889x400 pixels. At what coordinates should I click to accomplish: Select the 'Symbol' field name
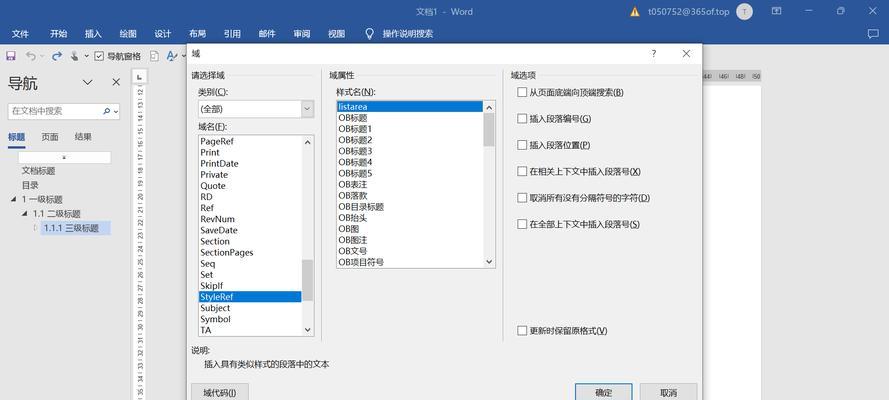point(215,320)
